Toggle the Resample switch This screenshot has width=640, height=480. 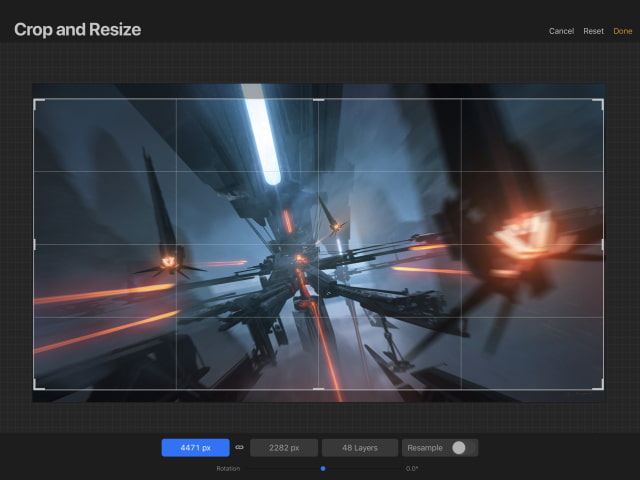pos(461,448)
